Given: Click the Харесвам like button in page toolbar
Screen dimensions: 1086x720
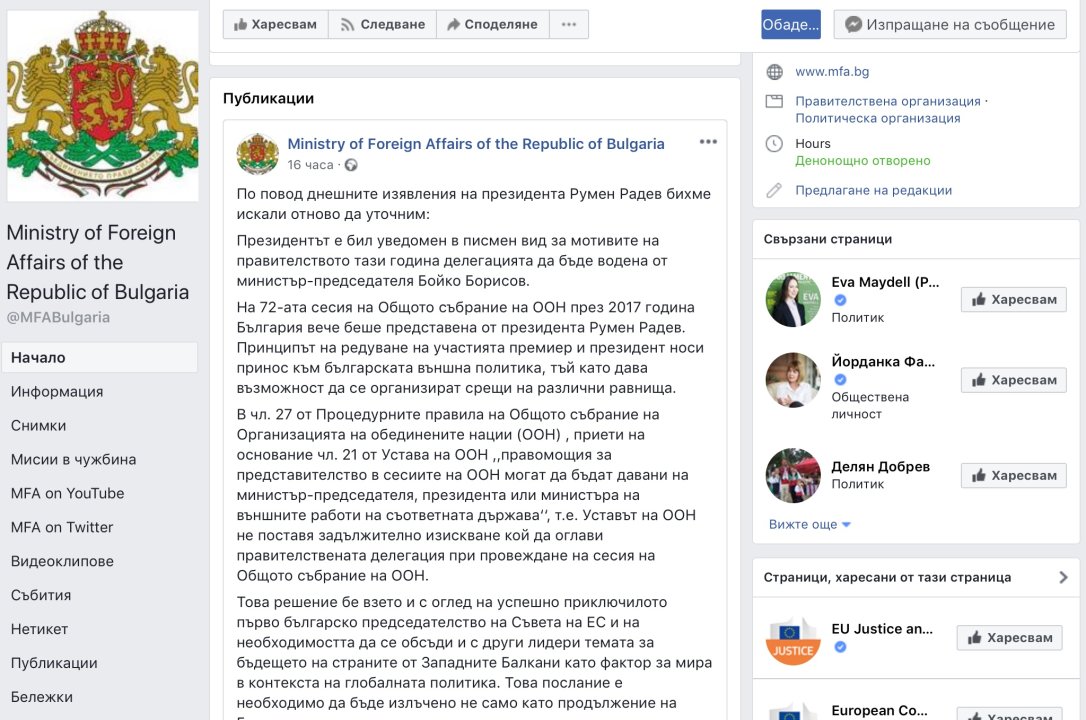Looking at the screenshot, I should tap(276, 24).
